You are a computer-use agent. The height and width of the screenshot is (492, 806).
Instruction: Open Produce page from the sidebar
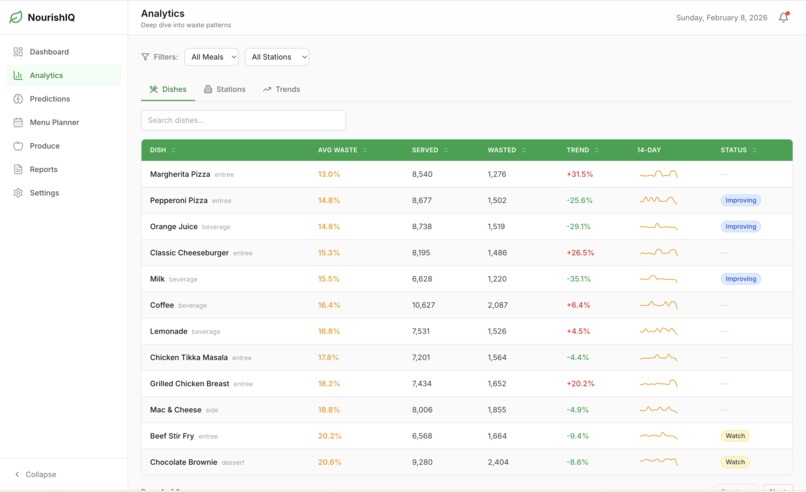[64, 145]
